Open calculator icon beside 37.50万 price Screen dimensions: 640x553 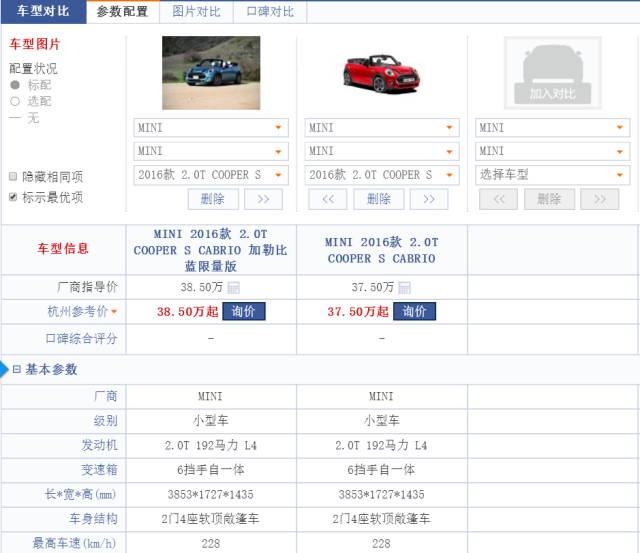[404, 288]
